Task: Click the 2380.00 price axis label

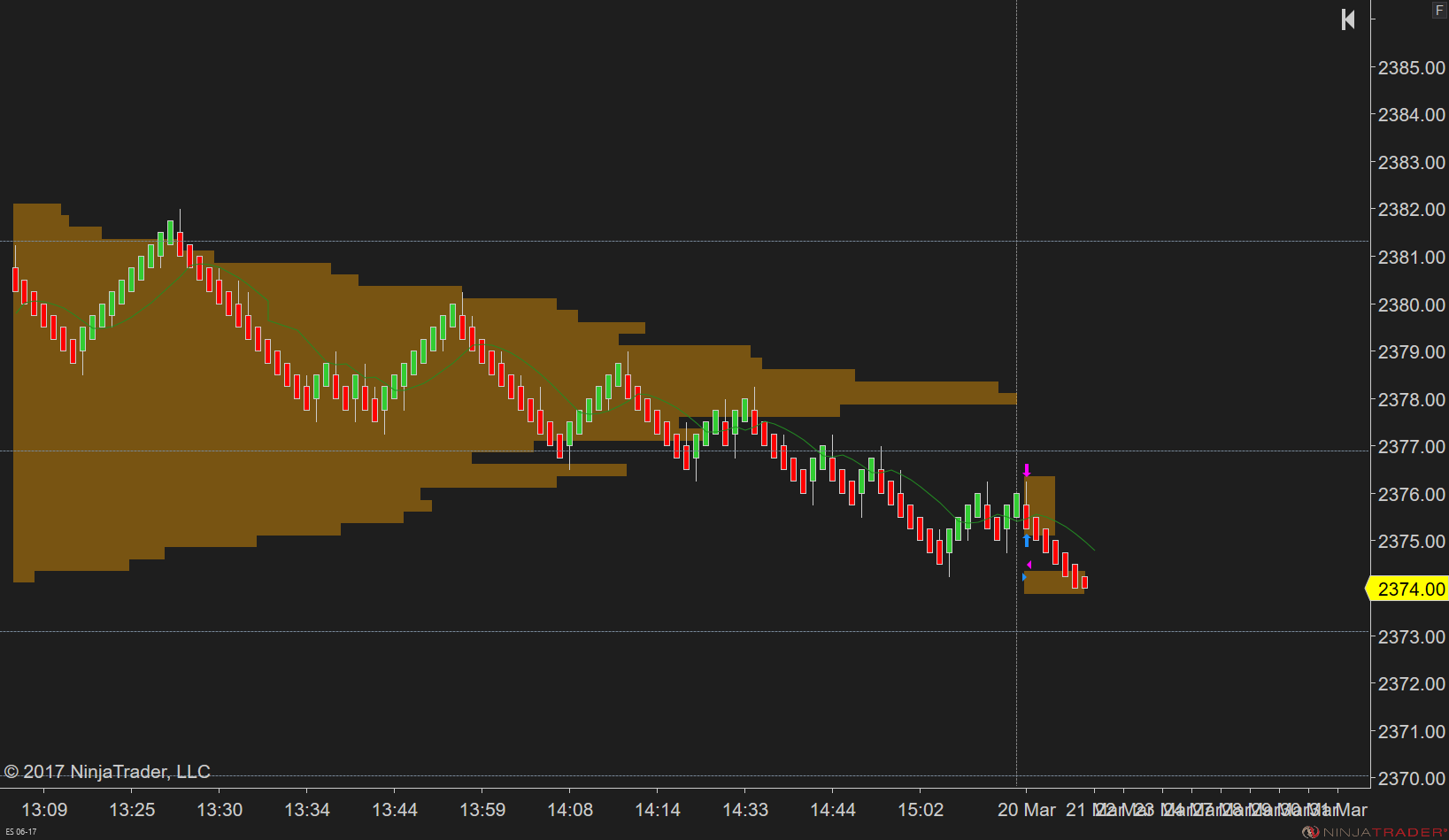Action: click(x=1411, y=304)
